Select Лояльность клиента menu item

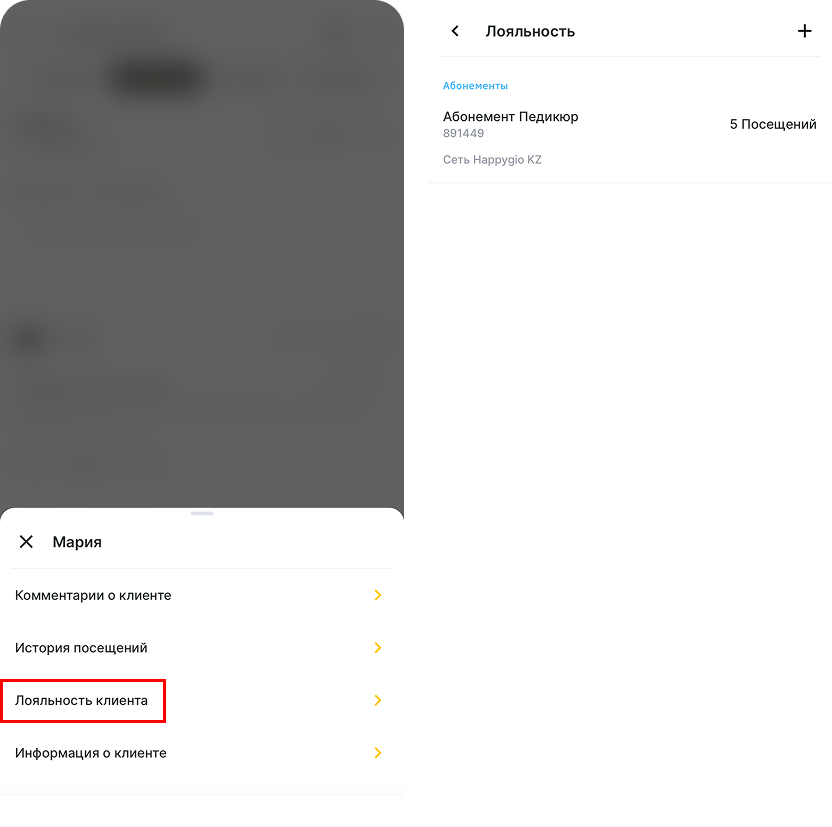pos(202,700)
